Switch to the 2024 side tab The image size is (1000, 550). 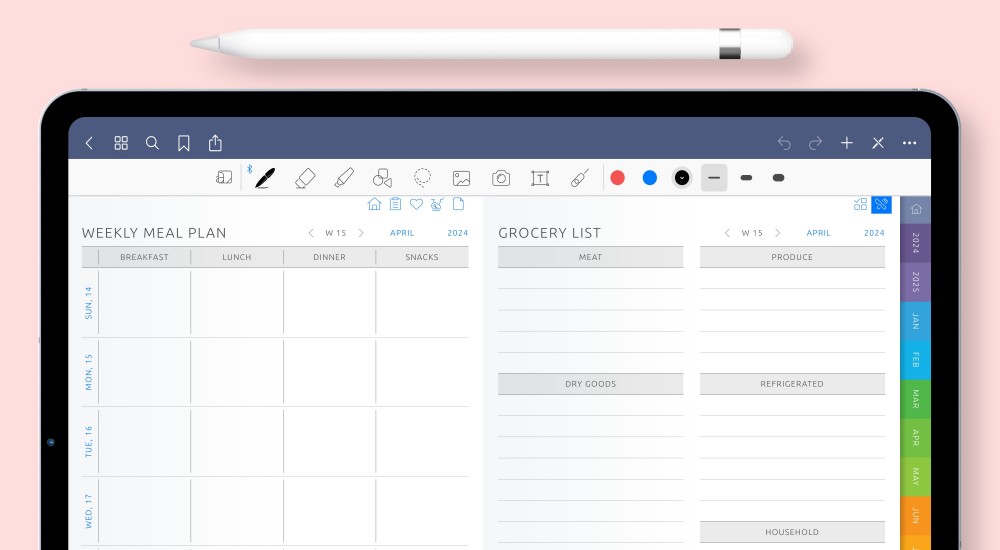(x=916, y=243)
